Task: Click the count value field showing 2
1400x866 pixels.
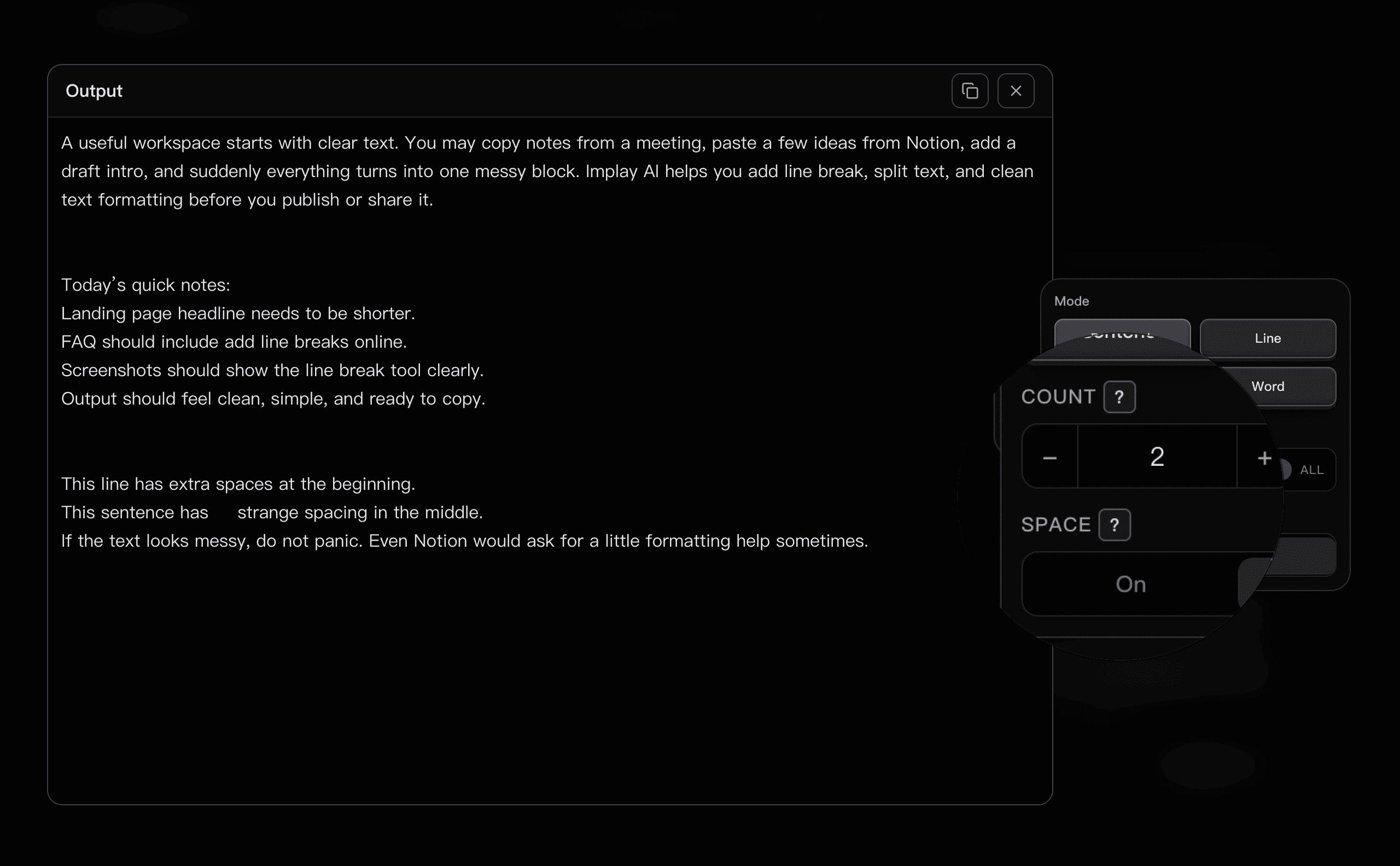Action: click(1157, 457)
